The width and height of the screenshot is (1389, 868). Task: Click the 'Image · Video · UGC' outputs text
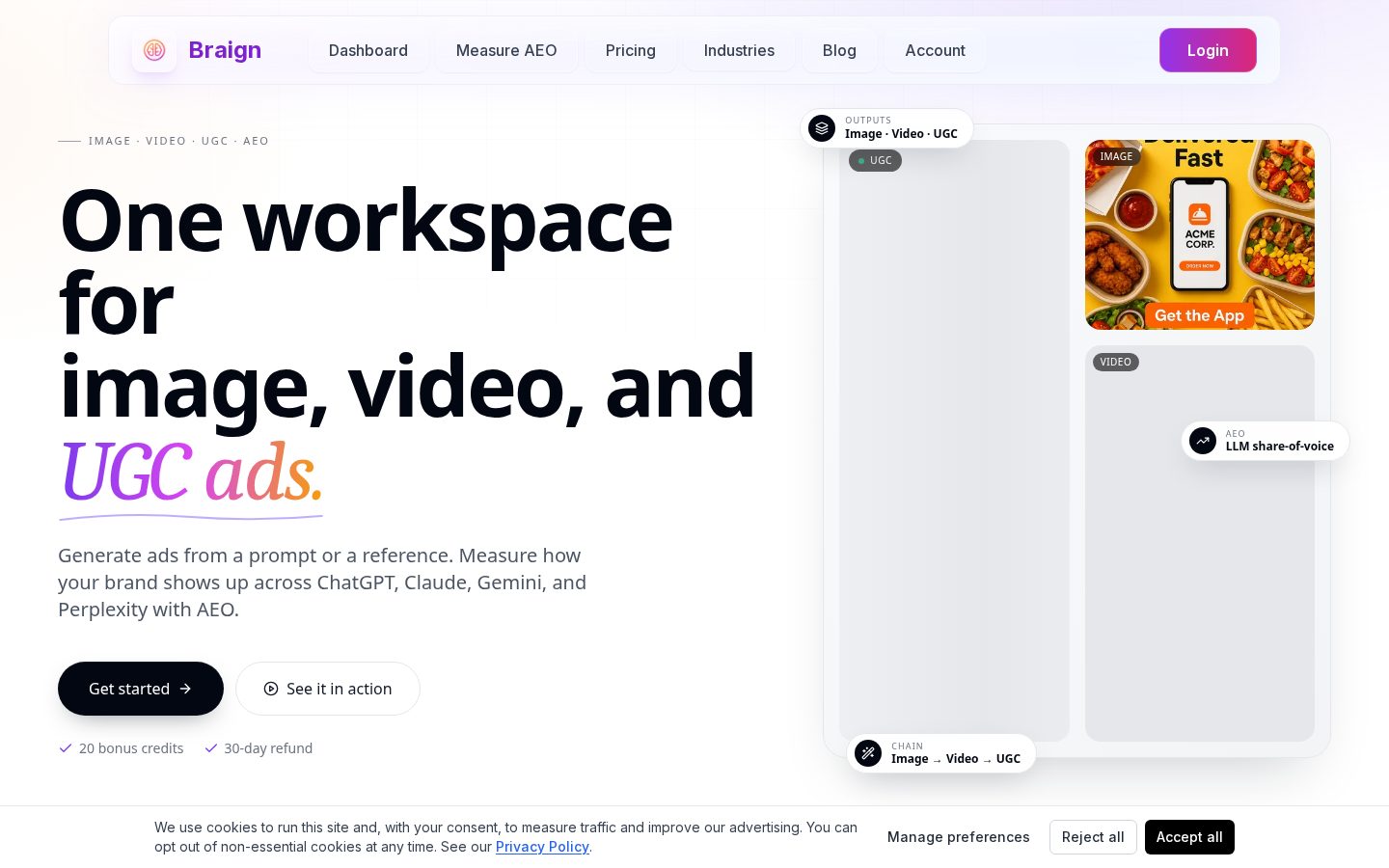coord(901,134)
